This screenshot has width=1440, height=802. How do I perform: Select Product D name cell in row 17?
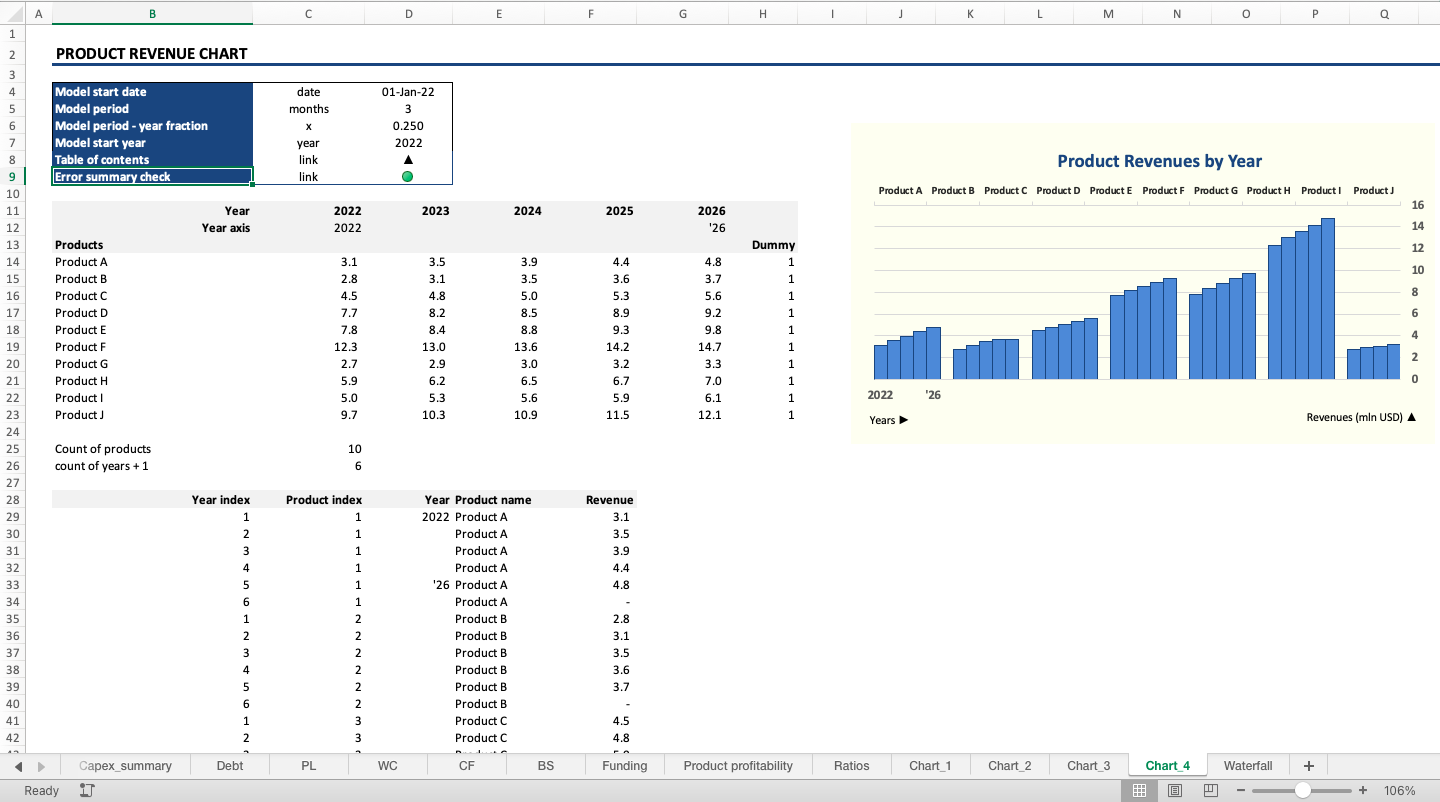click(x=152, y=313)
